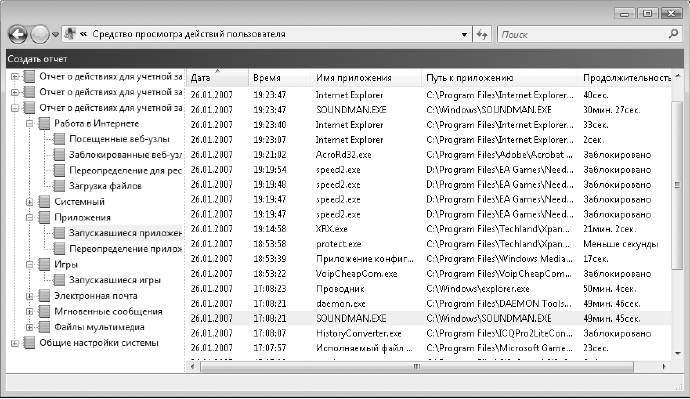Select the protect.exe application row
Screen dimensions: 690x399
pyautogui.click(x=430, y=244)
